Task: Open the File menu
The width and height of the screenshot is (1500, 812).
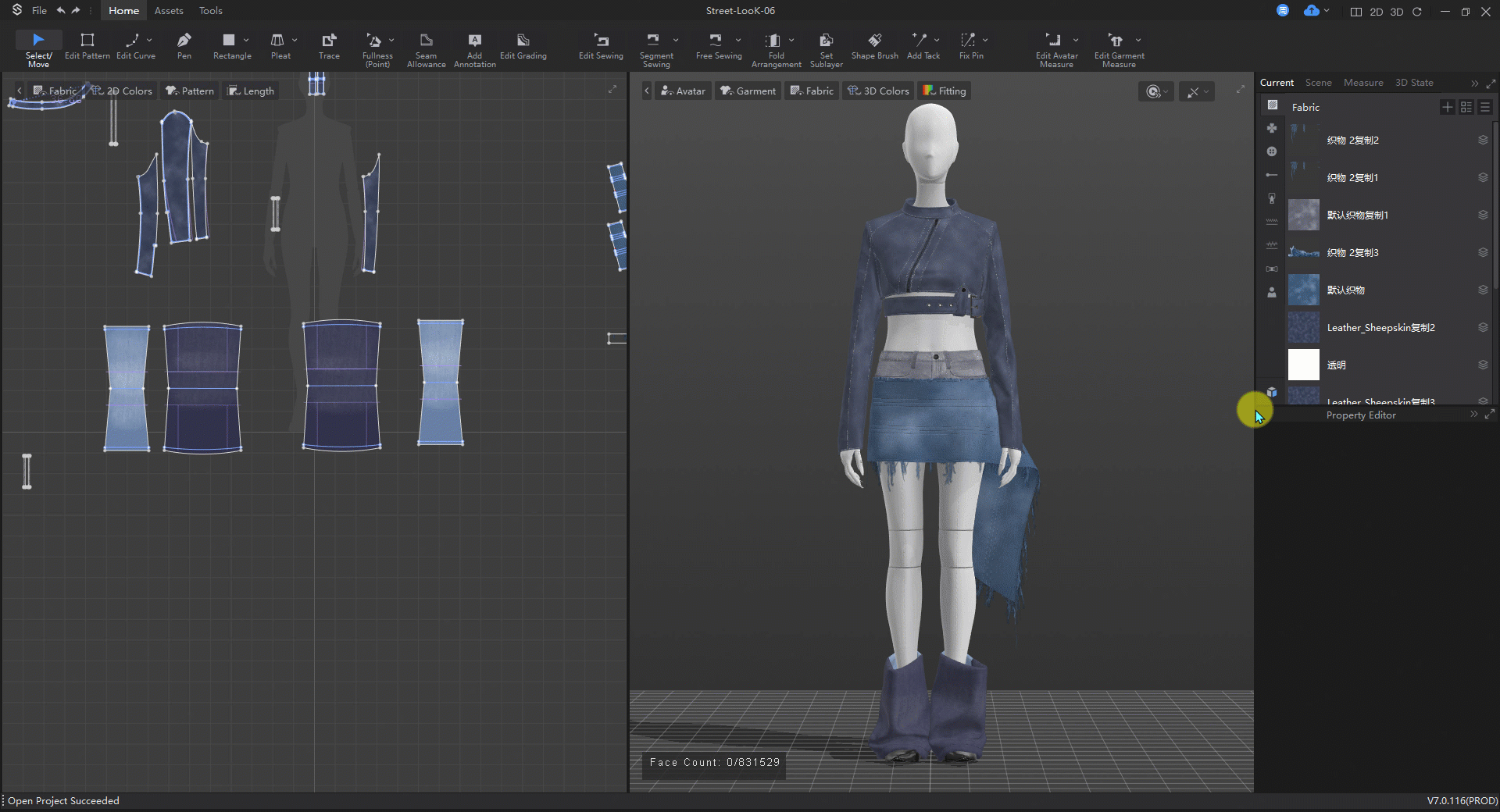Action: (39, 11)
